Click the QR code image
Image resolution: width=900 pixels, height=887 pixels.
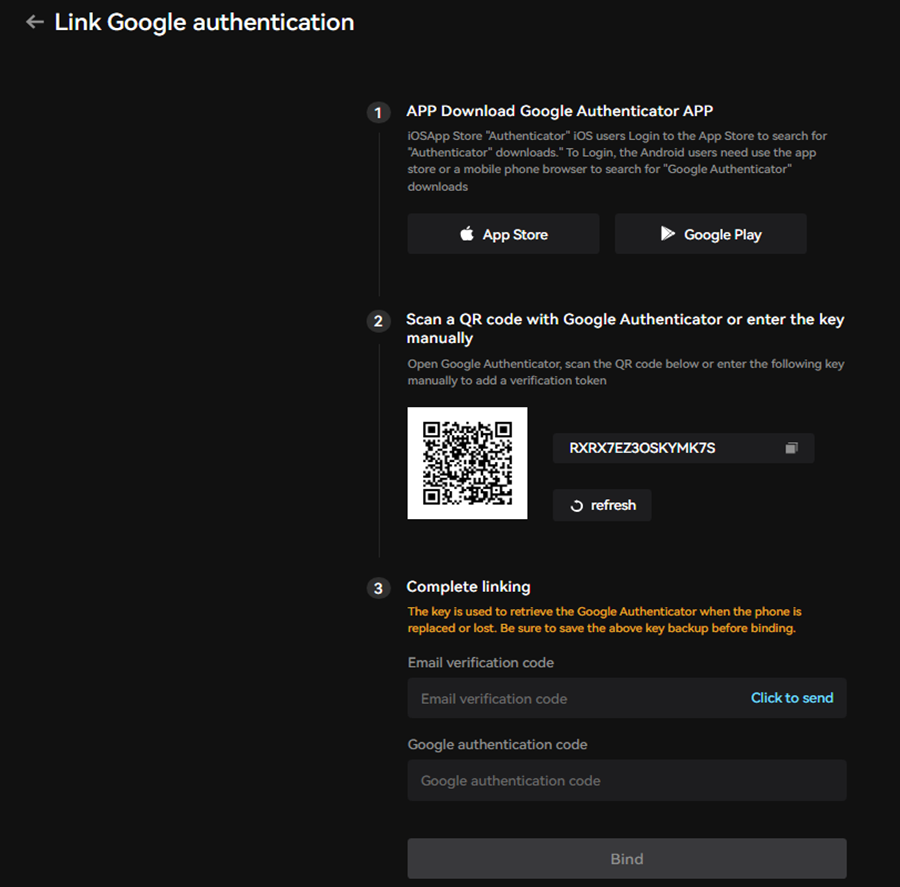tap(467, 463)
